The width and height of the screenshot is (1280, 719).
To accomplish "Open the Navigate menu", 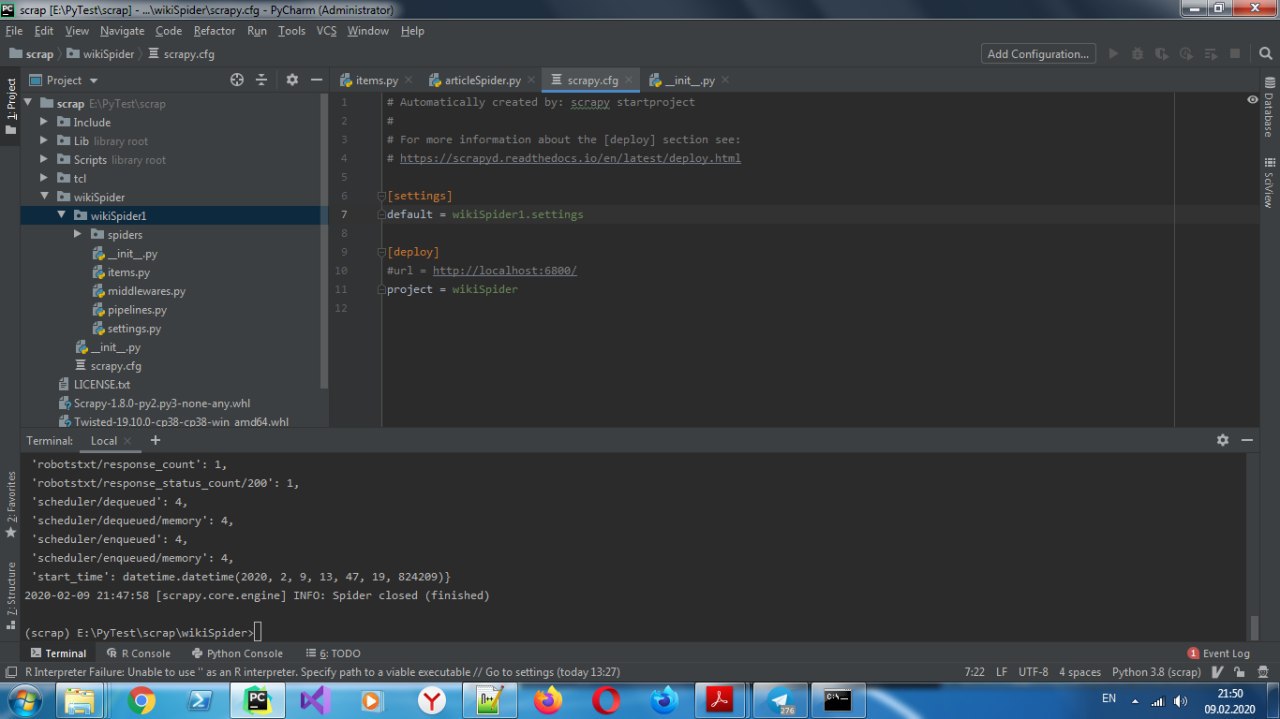I will [122, 31].
